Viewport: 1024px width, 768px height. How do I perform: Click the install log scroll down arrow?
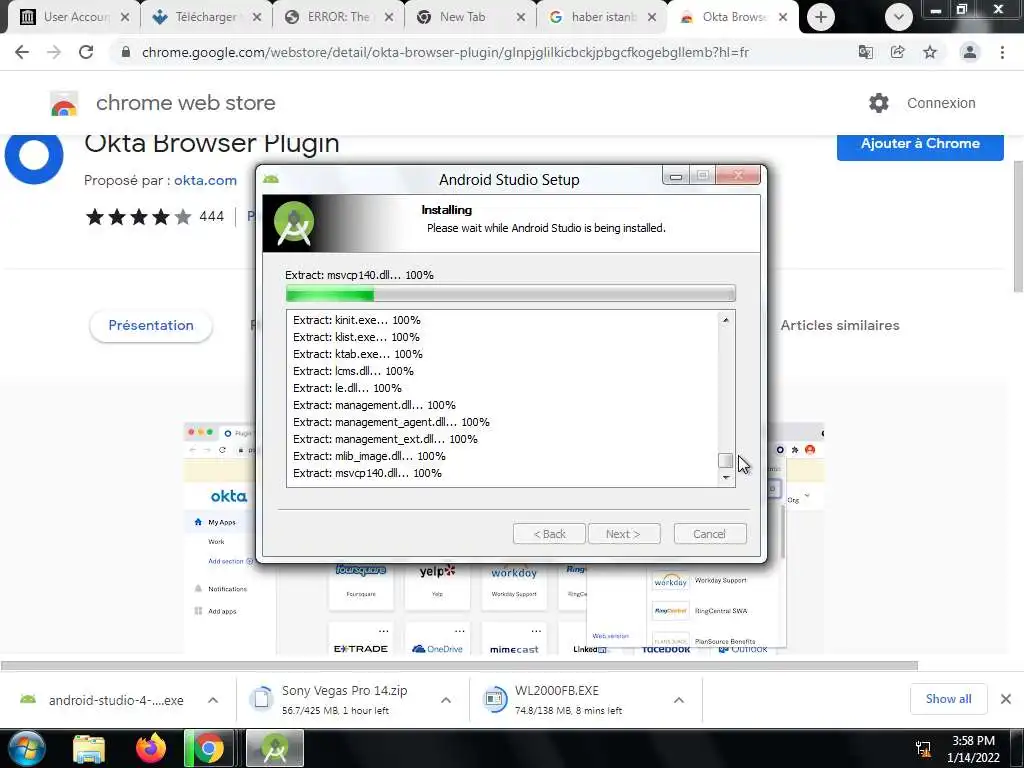726,477
